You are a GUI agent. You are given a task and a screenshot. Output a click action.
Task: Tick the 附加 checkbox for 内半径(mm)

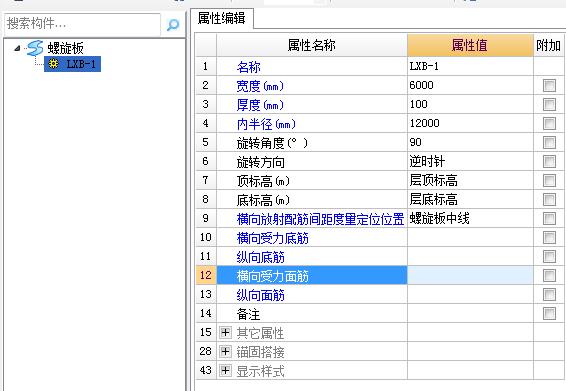point(549,123)
